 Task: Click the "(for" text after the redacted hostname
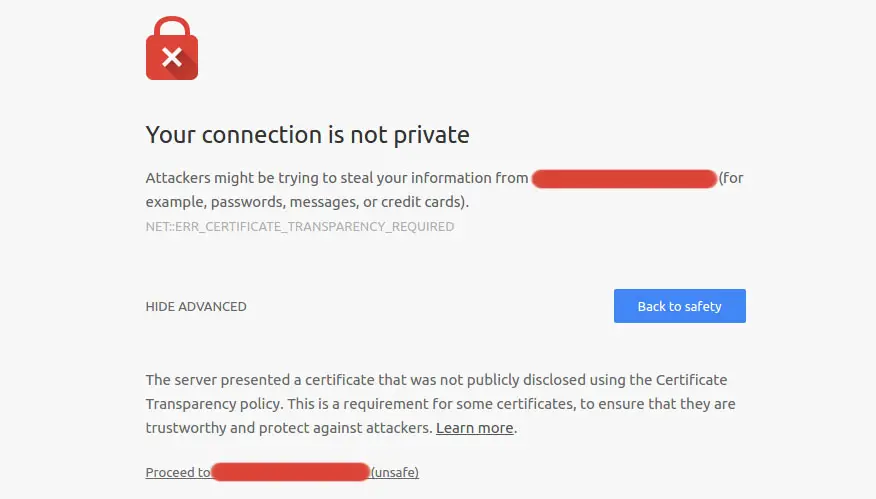(x=731, y=178)
